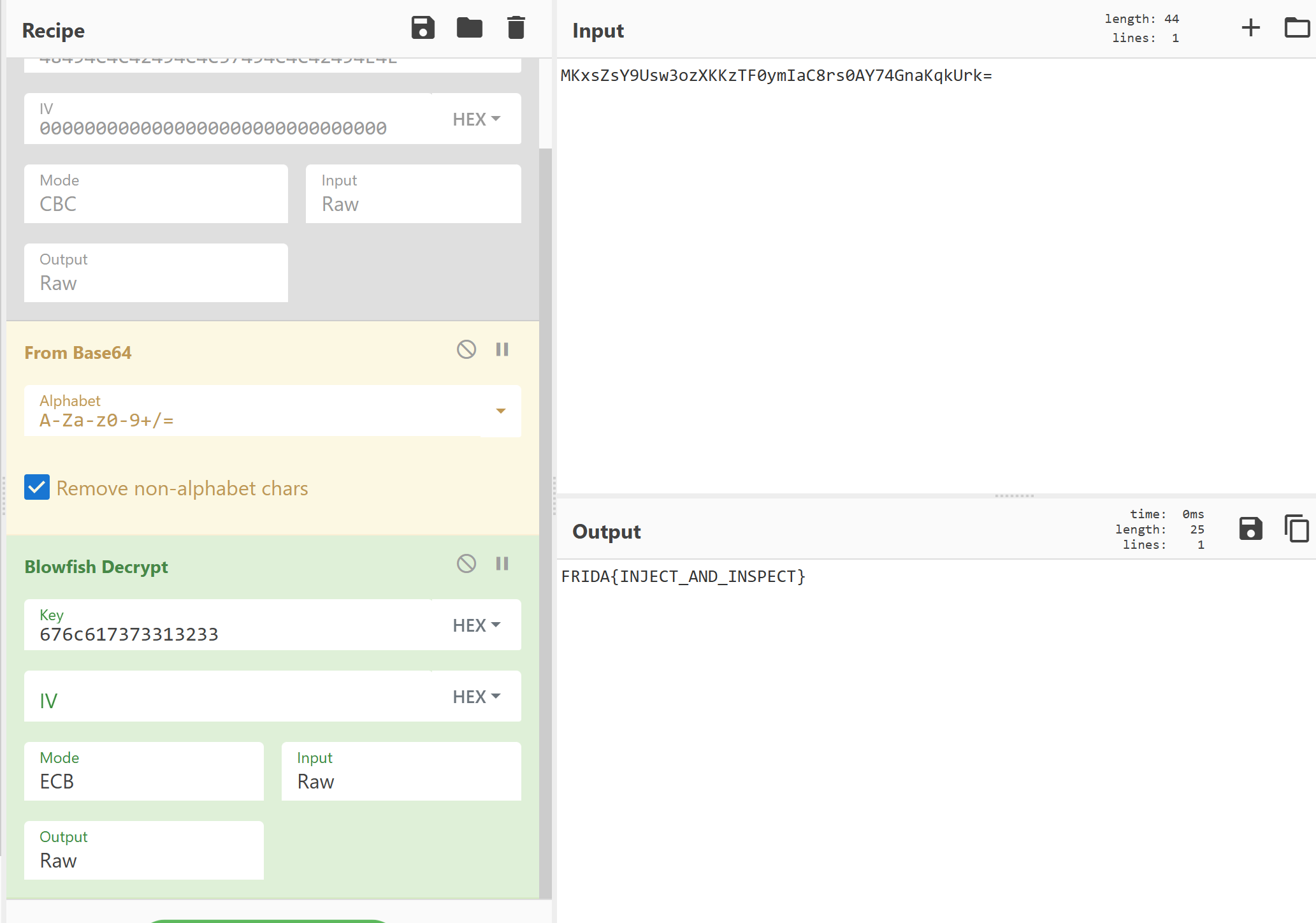Open folder as input
This screenshot has width=1316, height=923.
[x=1296, y=27]
